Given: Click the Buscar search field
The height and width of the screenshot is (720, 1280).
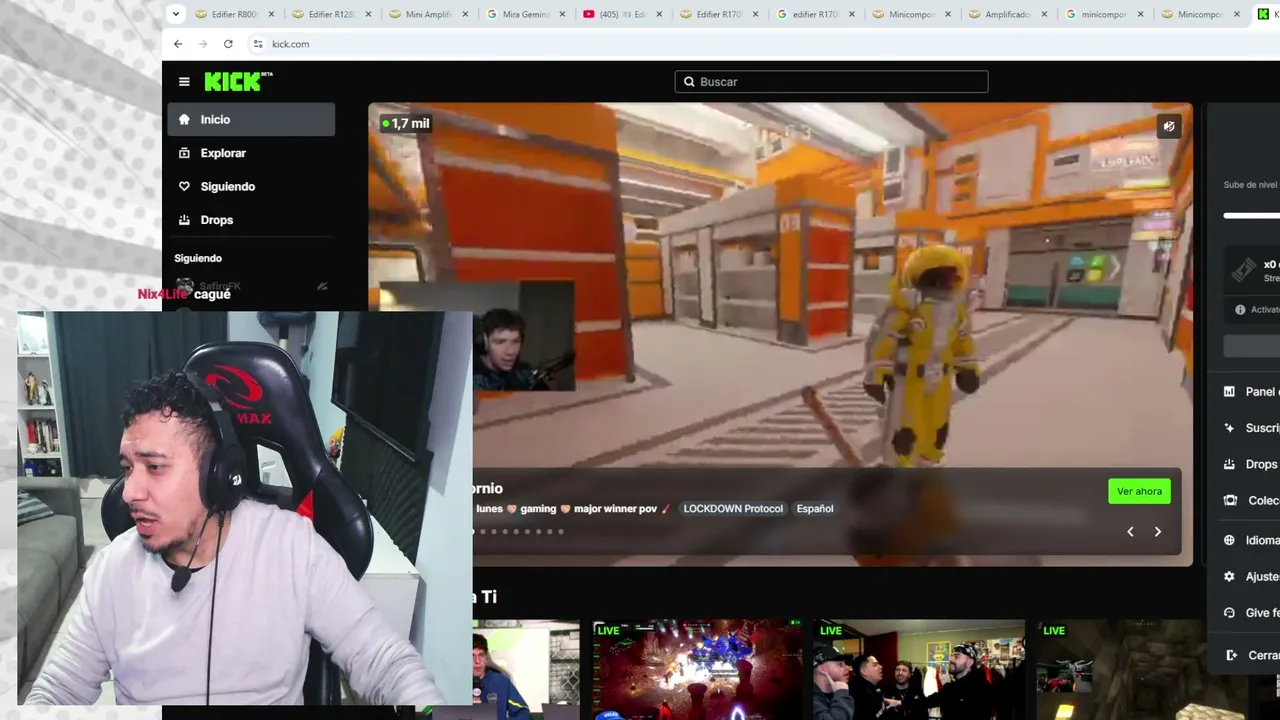Looking at the screenshot, I should point(831,82).
